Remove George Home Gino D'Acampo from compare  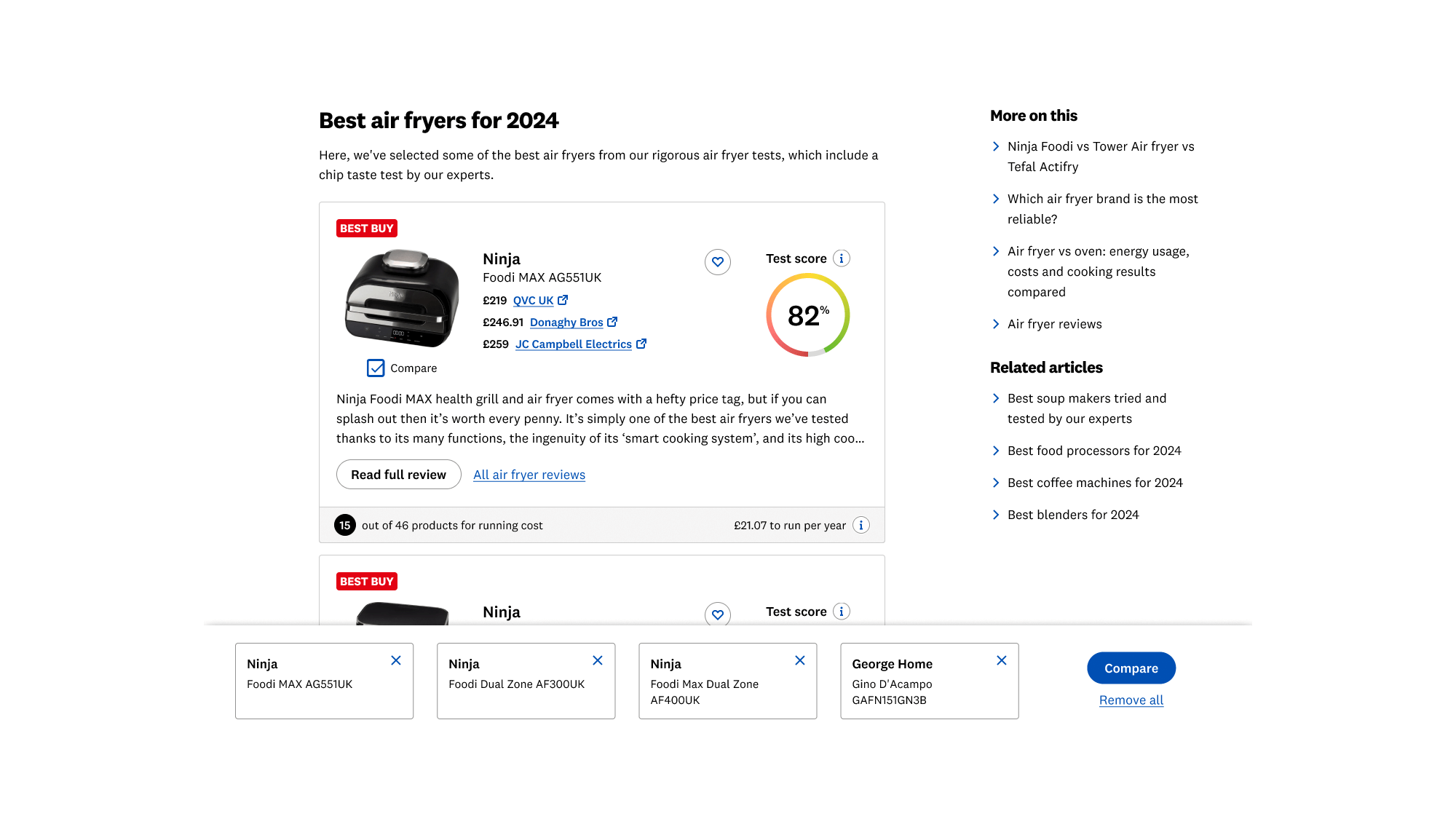(x=1002, y=660)
